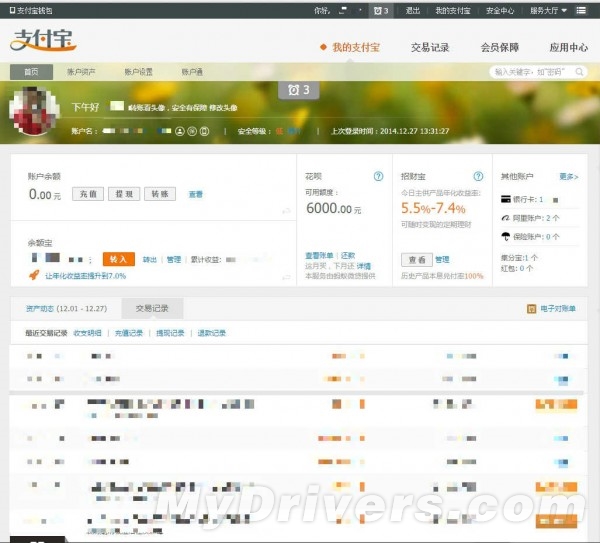Click the 查看 link beside 转账
600x543 pixels.
pos(196,194)
